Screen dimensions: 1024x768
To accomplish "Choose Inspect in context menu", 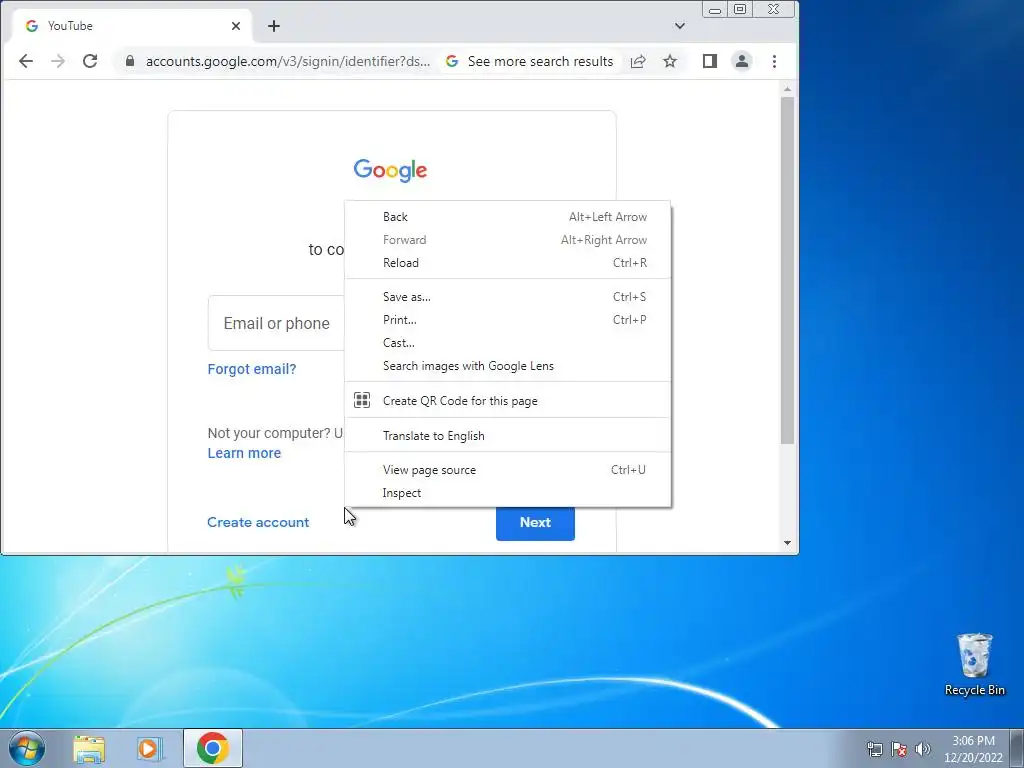I will pos(507,493).
